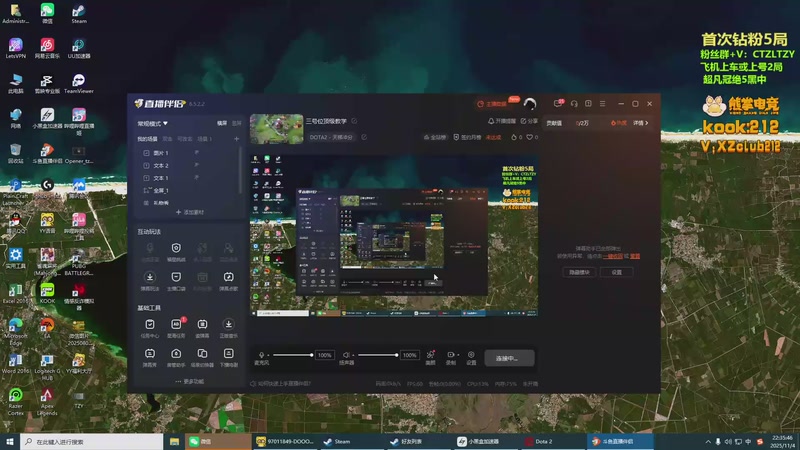Click the Windows Start button
The height and width of the screenshot is (450, 800).
pyautogui.click(x=10, y=441)
